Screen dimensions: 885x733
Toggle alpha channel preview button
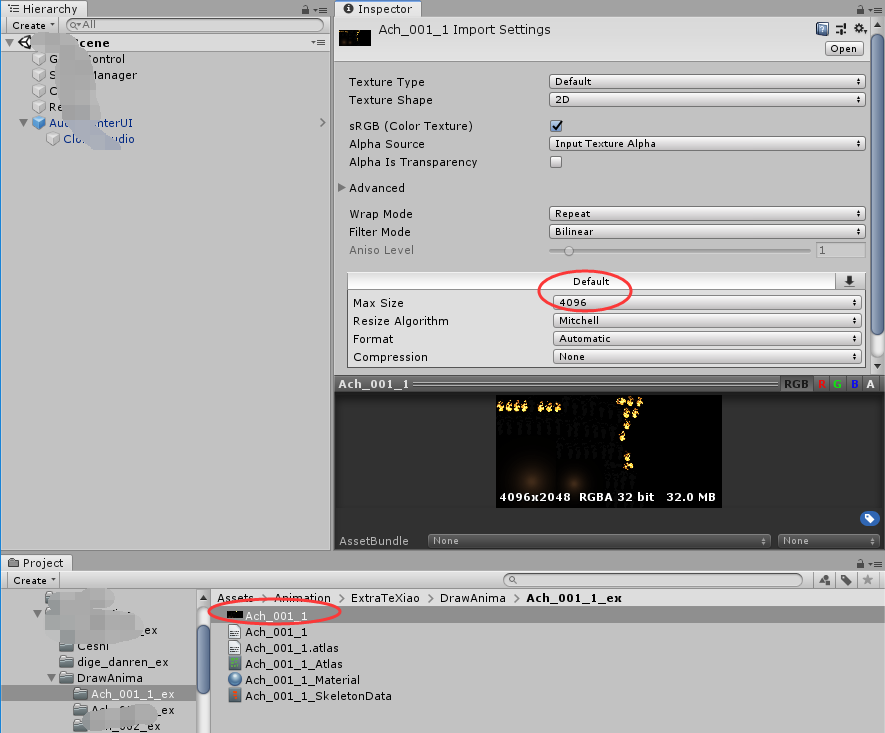point(871,384)
